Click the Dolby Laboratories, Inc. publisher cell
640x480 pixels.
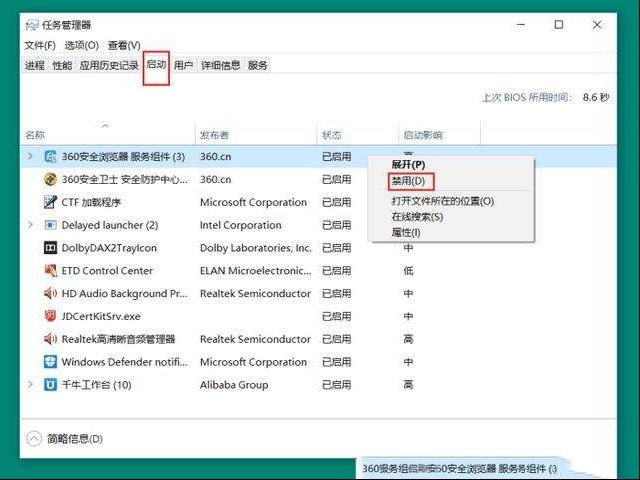256,248
